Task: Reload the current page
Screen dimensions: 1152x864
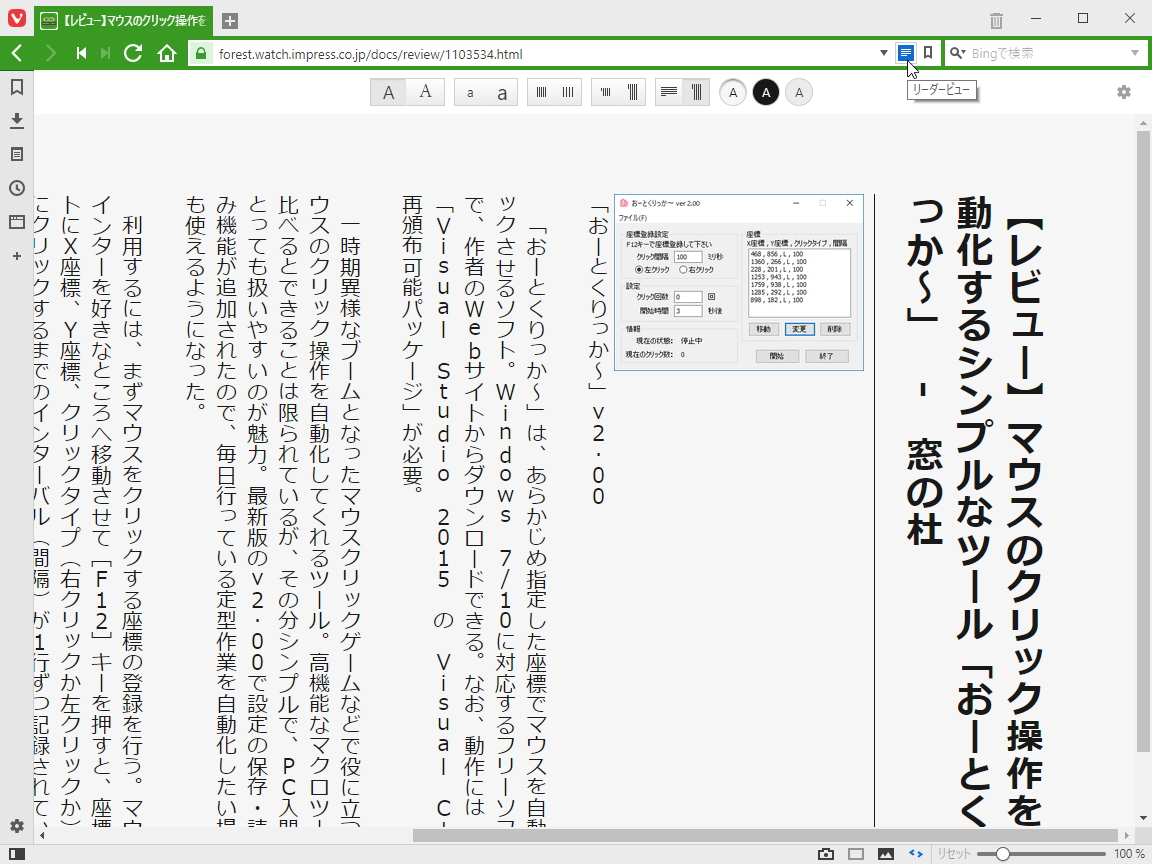Action: [x=133, y=53]
